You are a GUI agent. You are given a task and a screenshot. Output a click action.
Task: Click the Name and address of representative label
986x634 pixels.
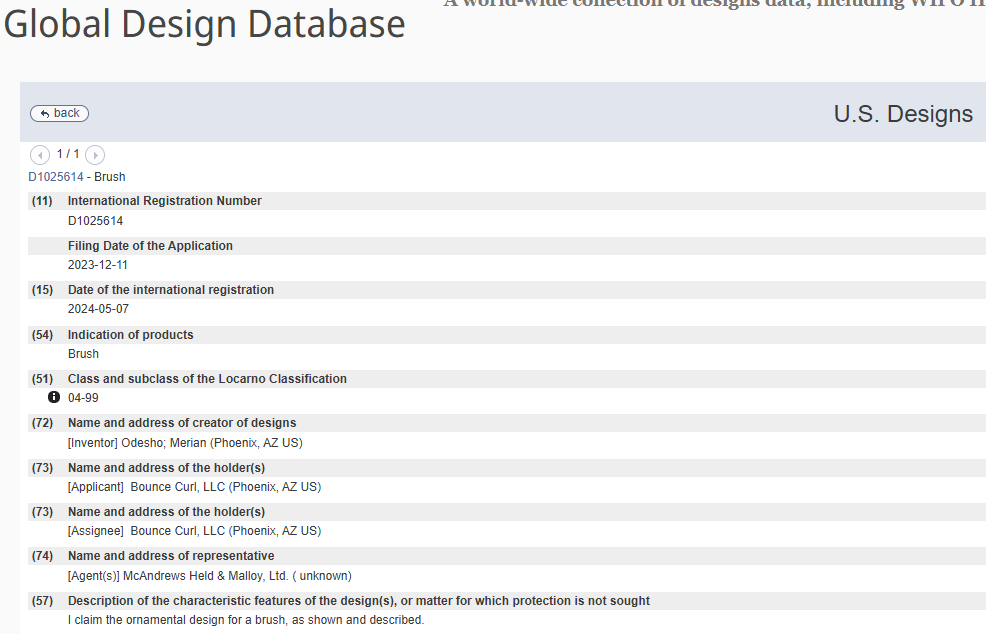[x=170, y=556]
